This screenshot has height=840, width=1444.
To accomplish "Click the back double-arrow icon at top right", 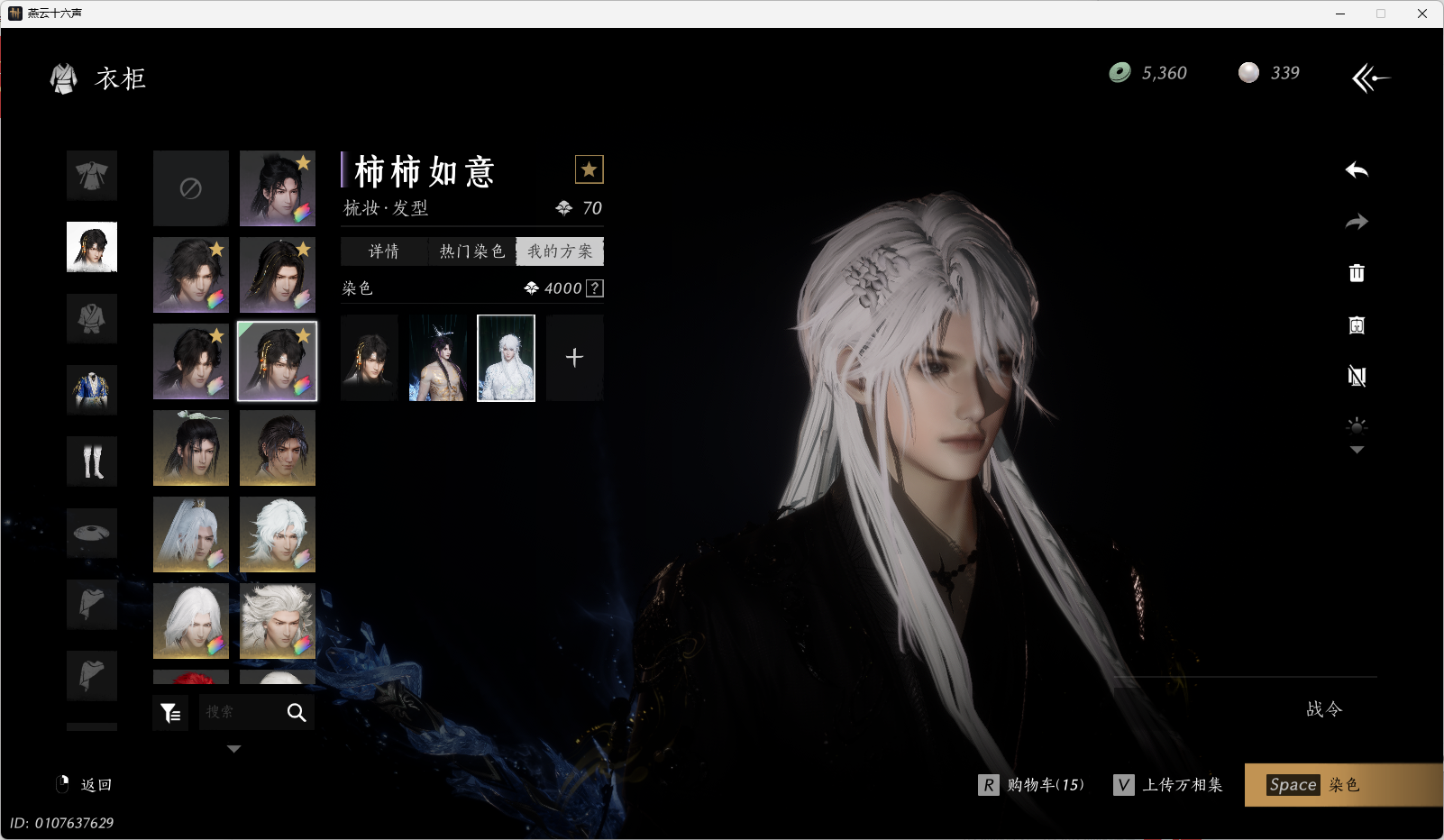I will pos(1370,78).
